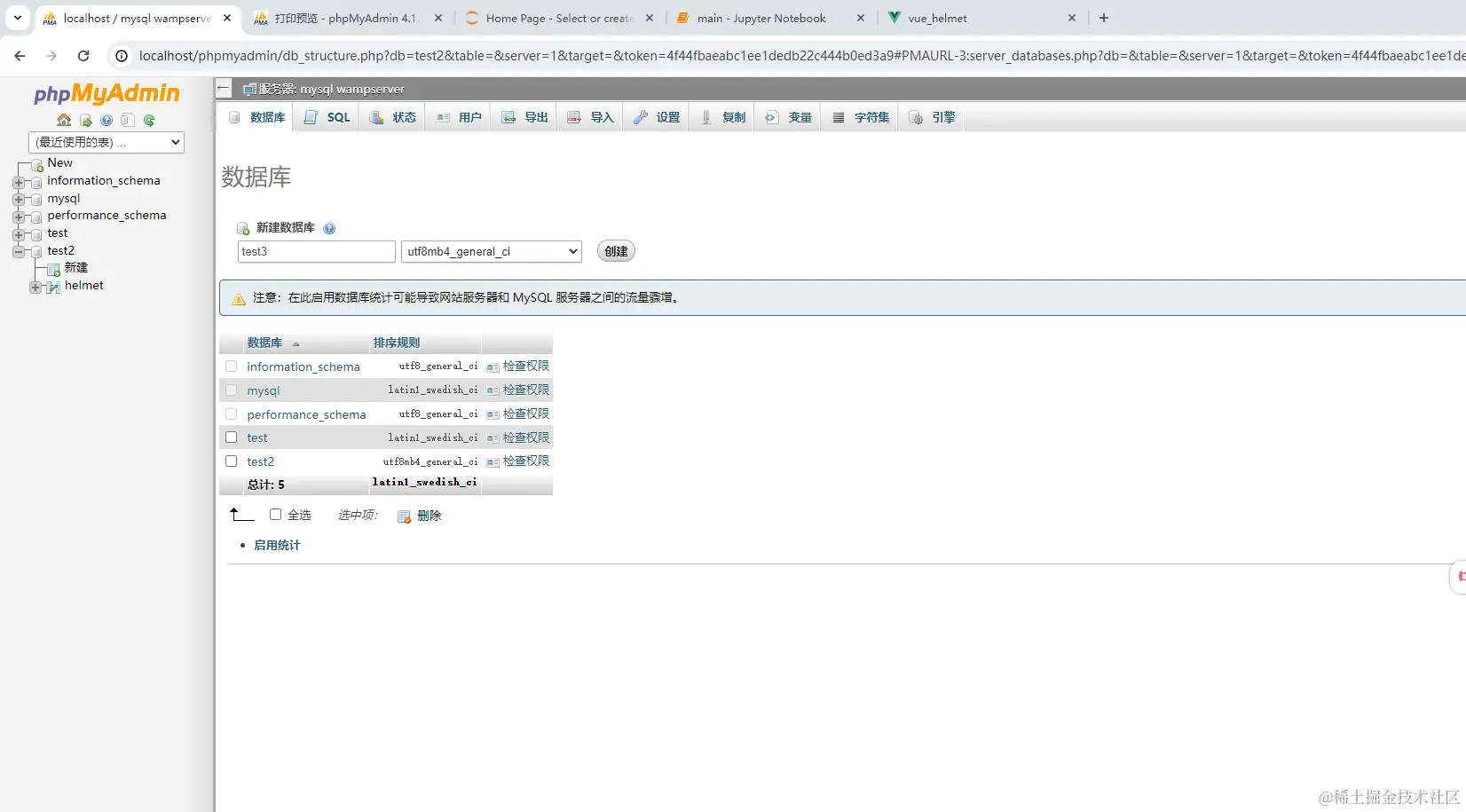1466x812 pixels.
Task: Open the blue question mark documentation icon
Action: coord(106,120)
